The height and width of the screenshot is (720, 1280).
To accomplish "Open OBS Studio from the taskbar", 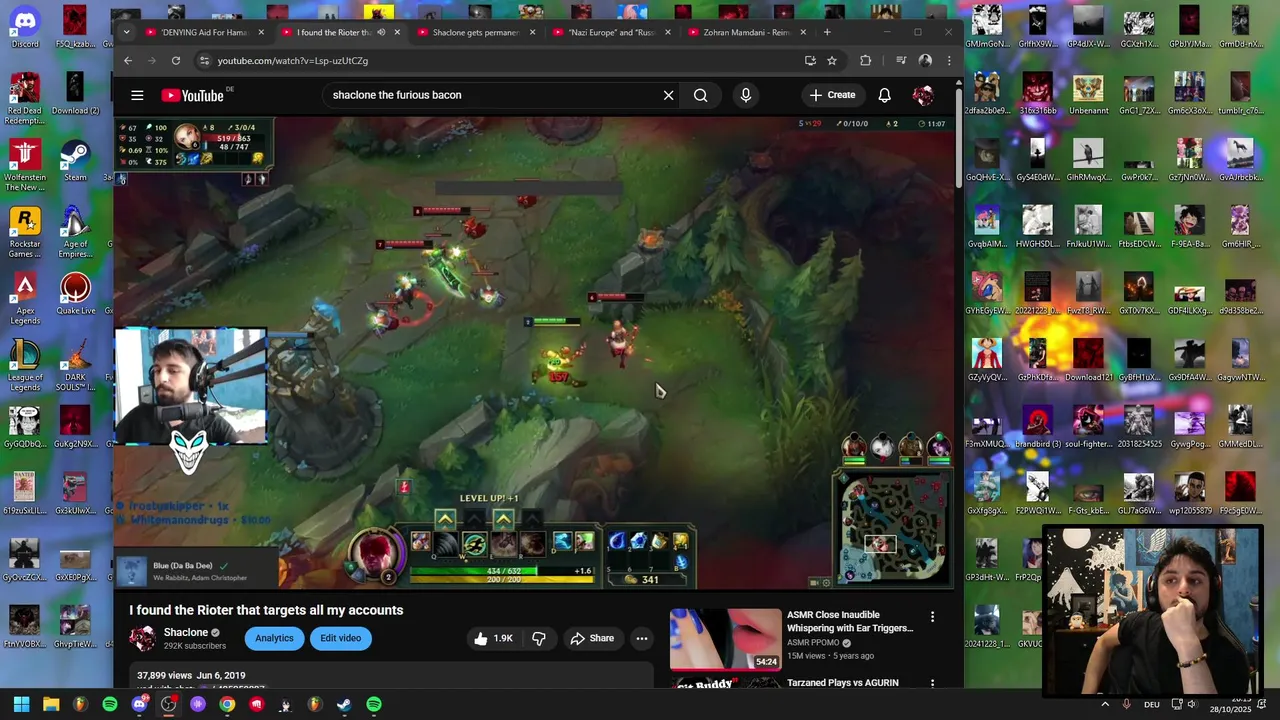I will pyautogui.click(x=169, y=705).
